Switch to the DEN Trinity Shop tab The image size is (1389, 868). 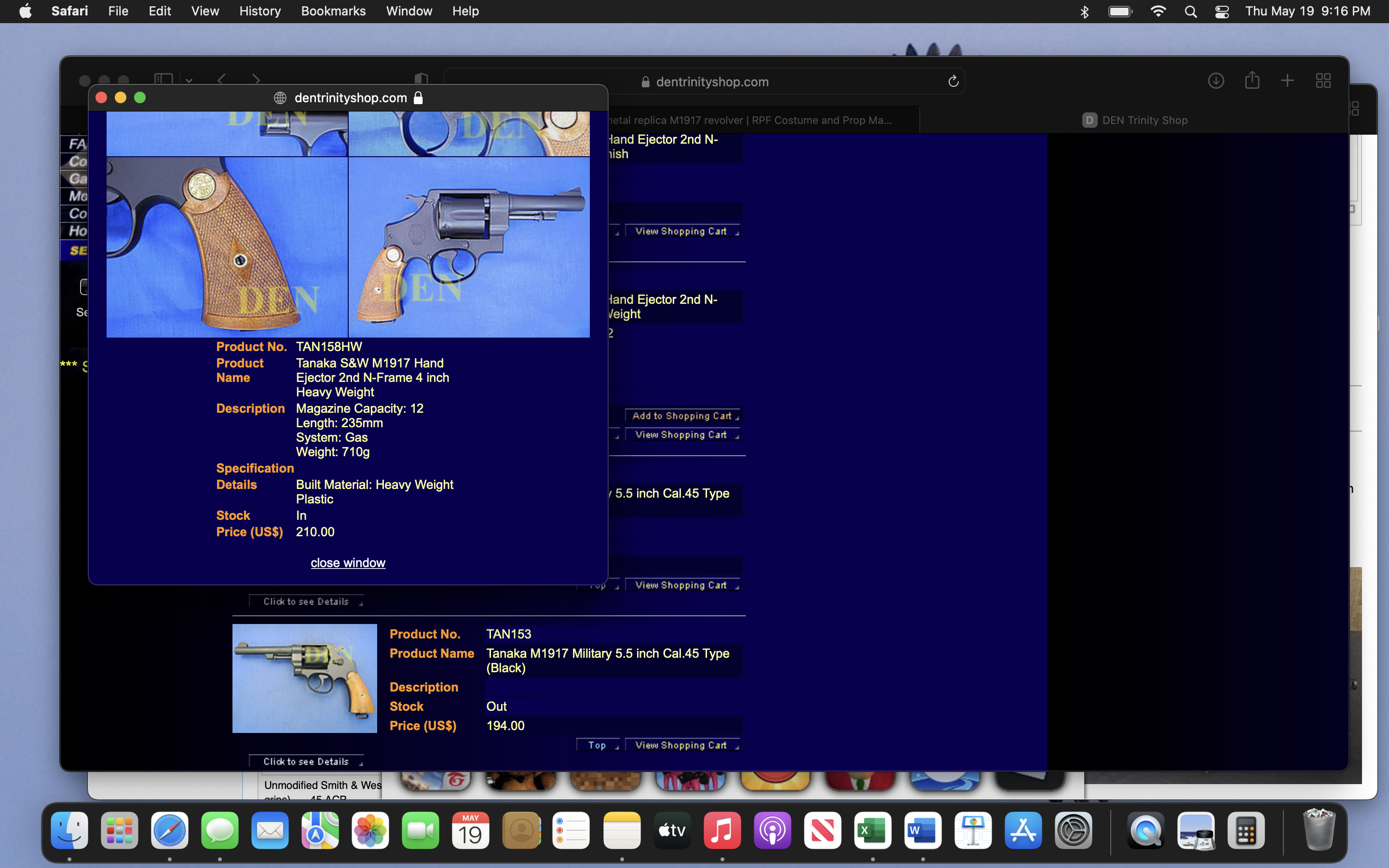[1135, 120]
